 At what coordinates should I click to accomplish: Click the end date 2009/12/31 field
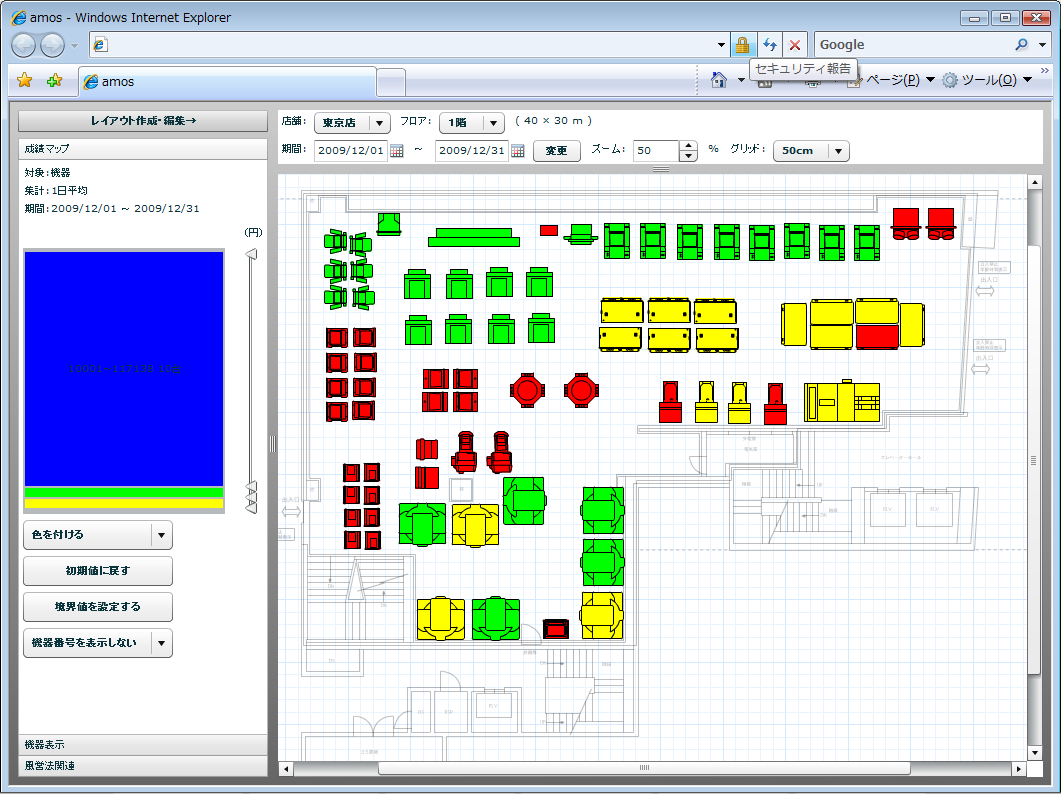pos(472,150)
